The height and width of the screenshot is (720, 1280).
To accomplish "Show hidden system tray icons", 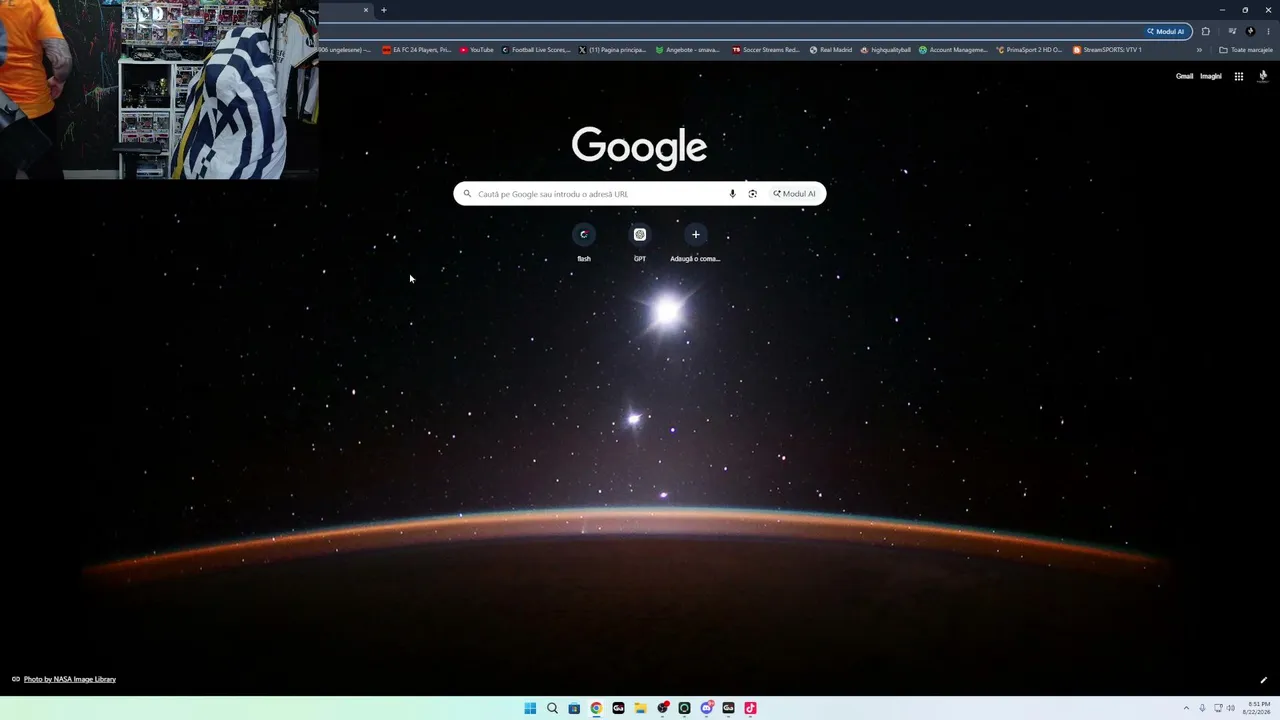I will pos(1186,708).
